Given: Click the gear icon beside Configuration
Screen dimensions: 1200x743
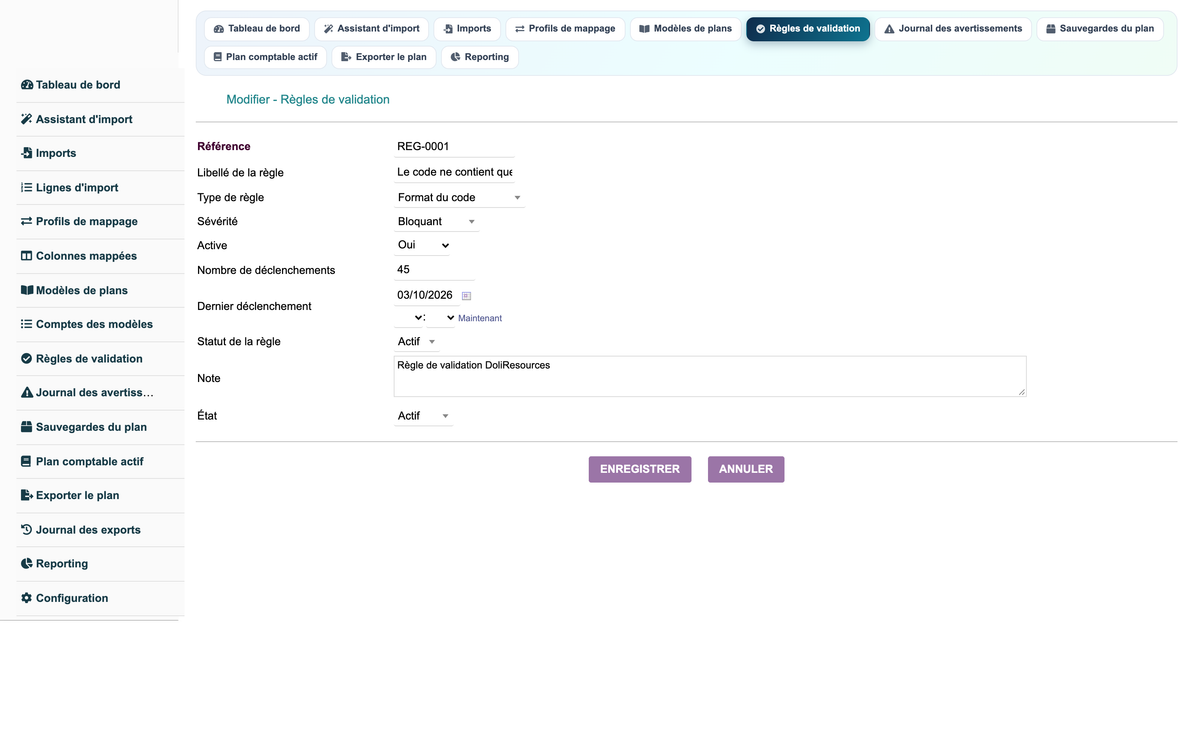Looking at the screenshot, I should [27, 598].
